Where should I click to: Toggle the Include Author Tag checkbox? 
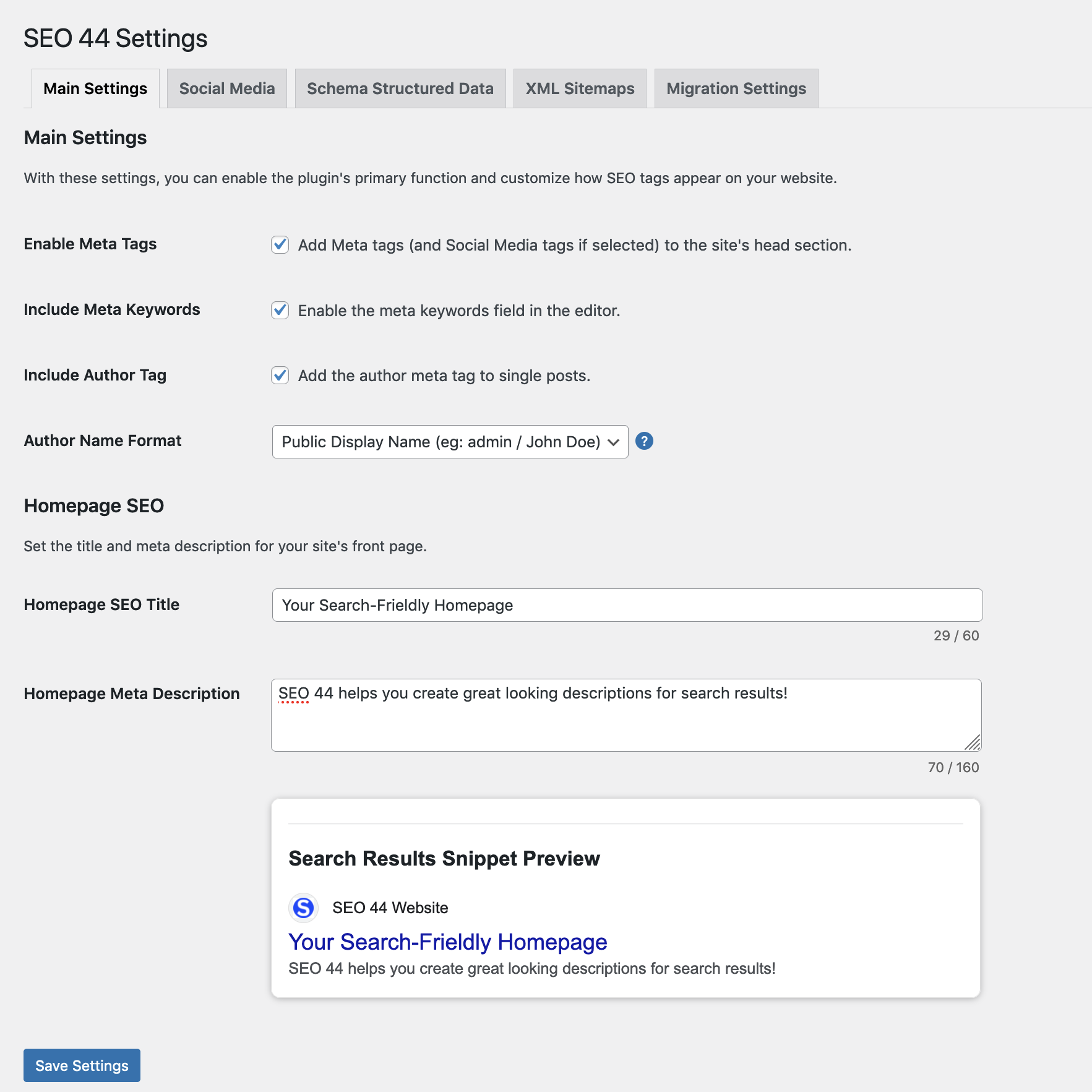point(280,376)
